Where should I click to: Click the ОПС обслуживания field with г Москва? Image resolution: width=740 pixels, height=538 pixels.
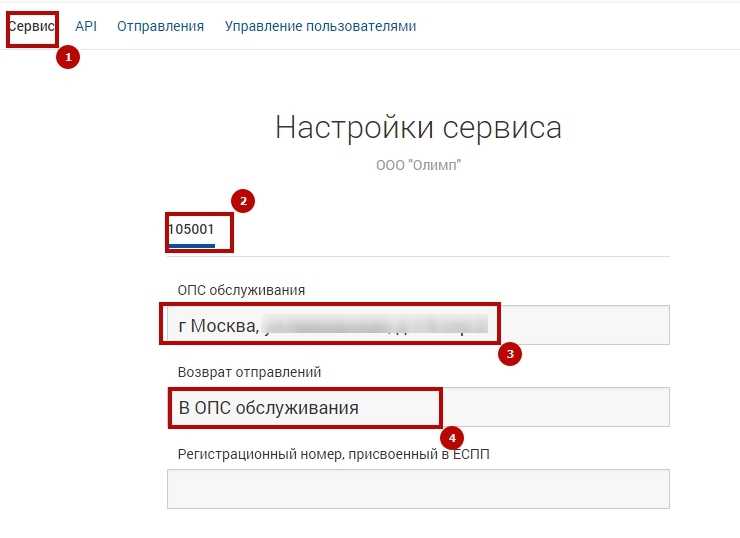pyautogui.click(x=580, y=325)
